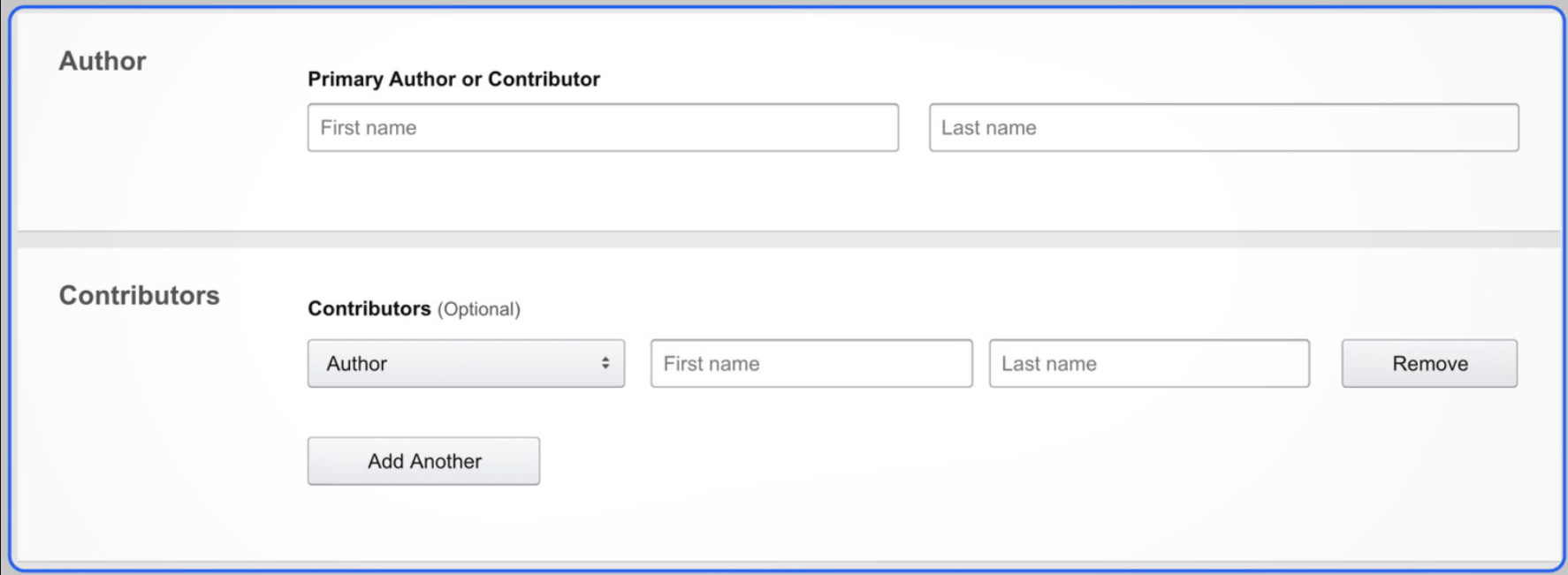
Task: Click the primary author Last name field
Action: coord(1224,128)
